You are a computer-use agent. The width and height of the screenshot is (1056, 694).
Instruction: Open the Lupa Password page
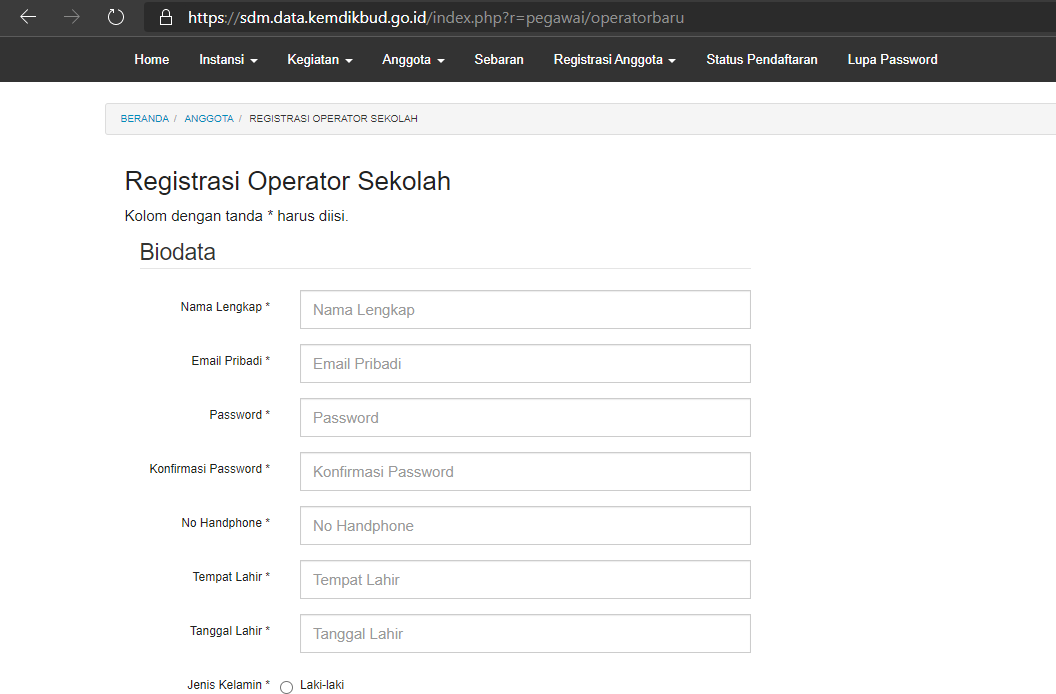892,59
